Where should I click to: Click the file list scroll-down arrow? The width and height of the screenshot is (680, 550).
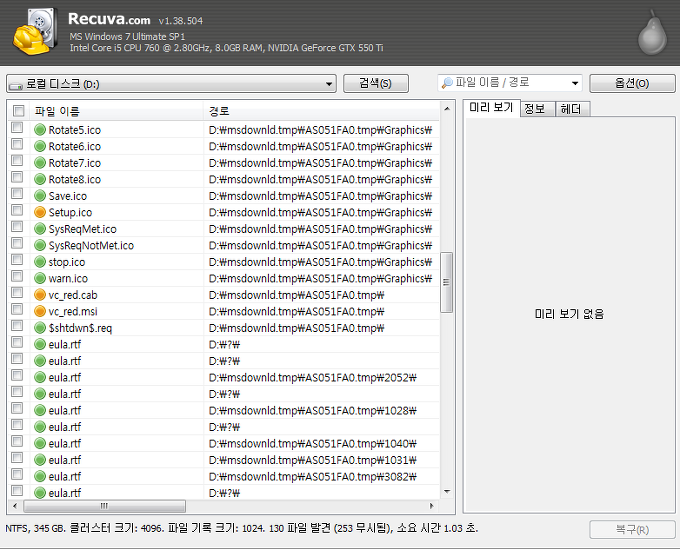coord(447,492)
